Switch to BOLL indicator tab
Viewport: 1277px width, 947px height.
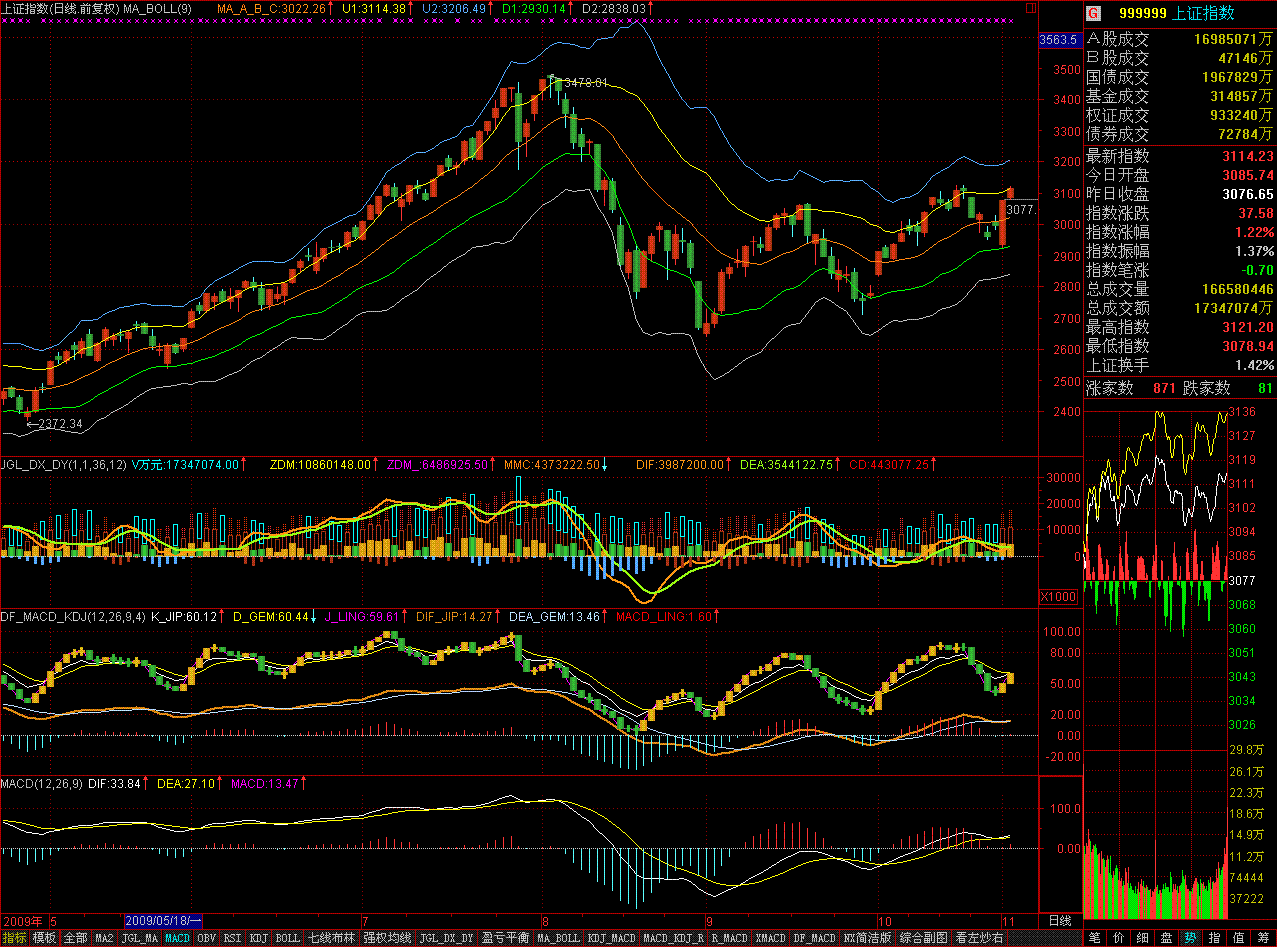tap(287, 938)
